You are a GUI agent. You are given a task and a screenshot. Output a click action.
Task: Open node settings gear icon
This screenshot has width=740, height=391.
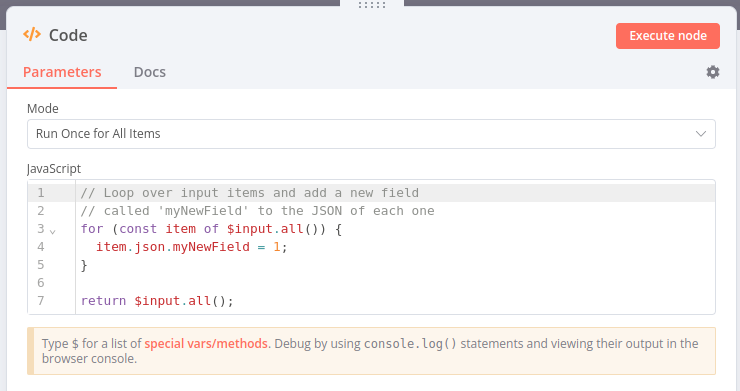point(713,72)
